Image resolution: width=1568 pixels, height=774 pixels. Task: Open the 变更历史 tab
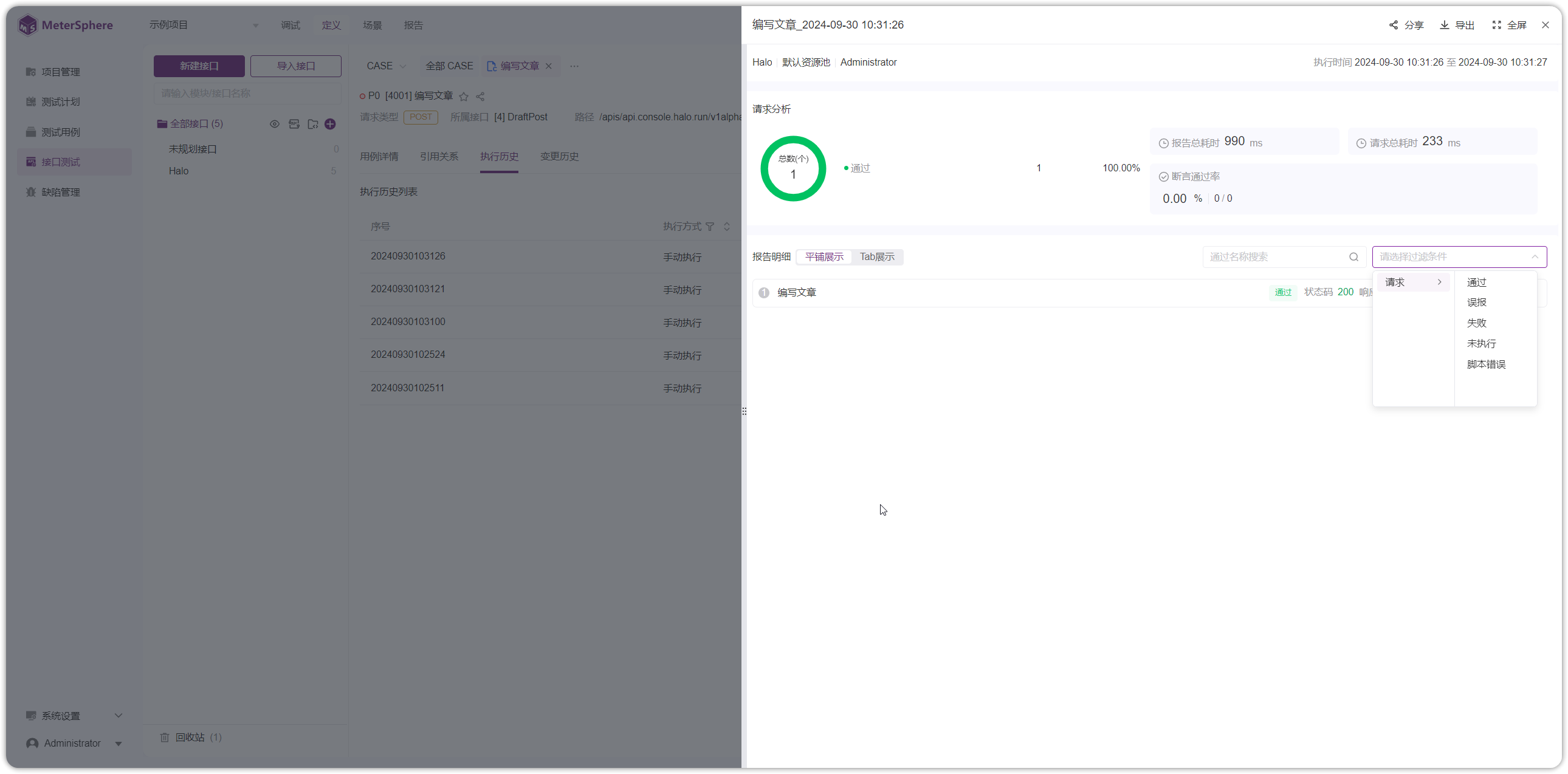coord(559,157)
